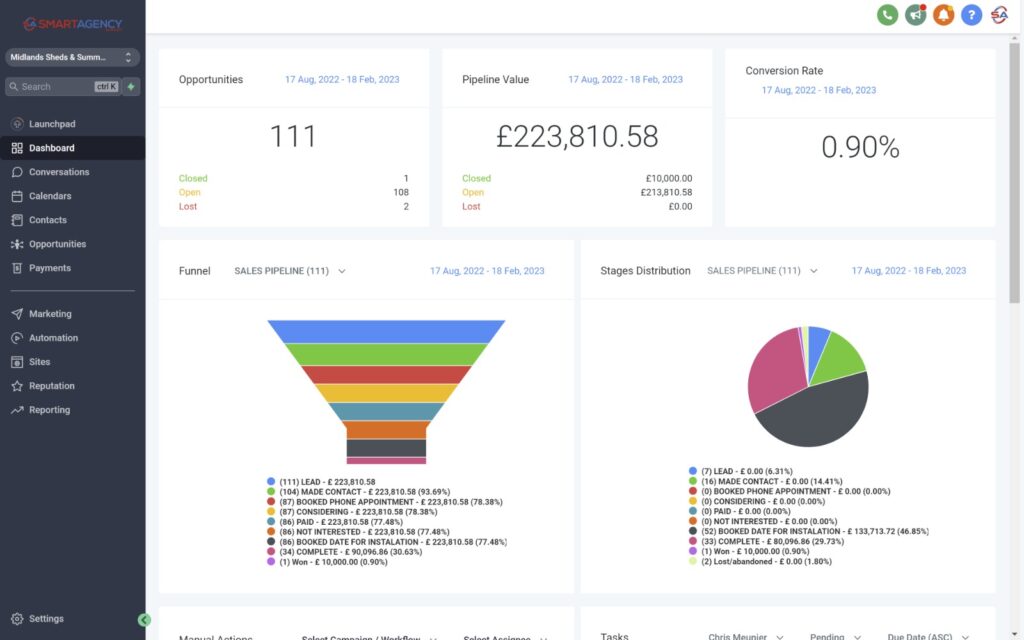This screenshot has height=640, width=1024.
Task: Click the green phone dialer icon
Action: pyautogui.click(x=887, y=14)
